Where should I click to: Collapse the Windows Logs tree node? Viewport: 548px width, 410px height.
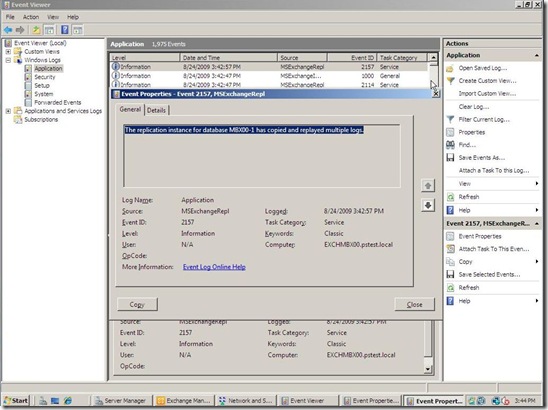click(x=8, y=60)
